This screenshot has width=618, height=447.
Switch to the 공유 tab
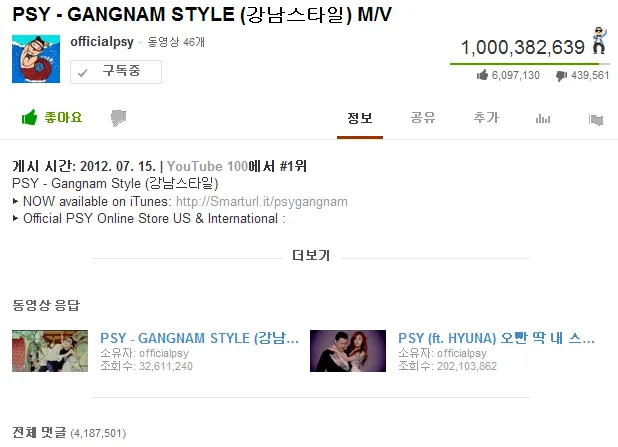tap(423, 117)
